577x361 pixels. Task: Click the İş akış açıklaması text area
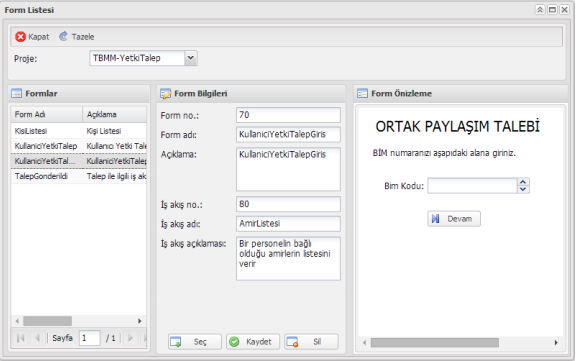pyautogui.click(x=288, y=259)
